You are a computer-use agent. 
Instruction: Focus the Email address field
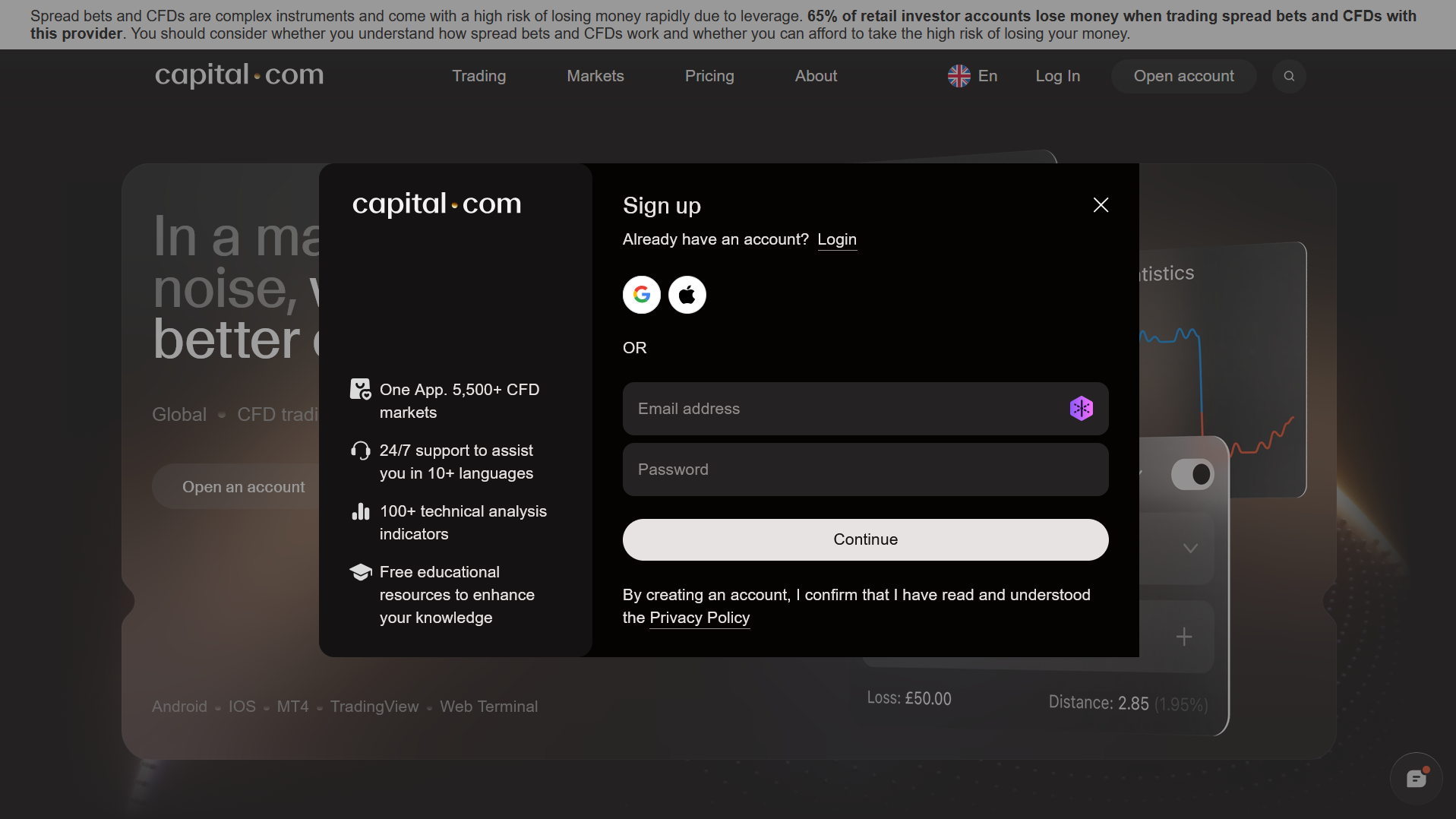pos(866,409)
